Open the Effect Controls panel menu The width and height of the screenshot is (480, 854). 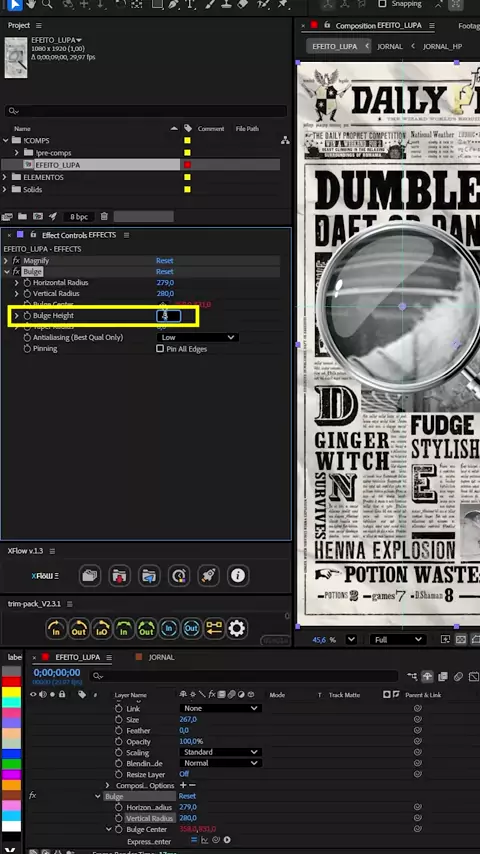point(126,235)
